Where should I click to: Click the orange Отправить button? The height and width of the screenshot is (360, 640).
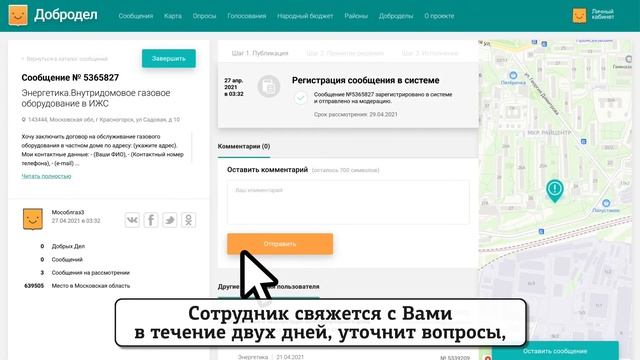280,244
